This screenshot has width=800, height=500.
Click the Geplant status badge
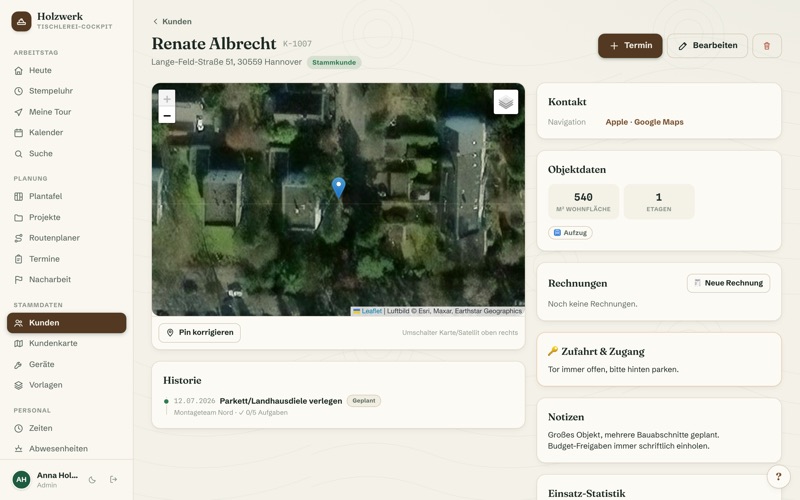(364, 401)
